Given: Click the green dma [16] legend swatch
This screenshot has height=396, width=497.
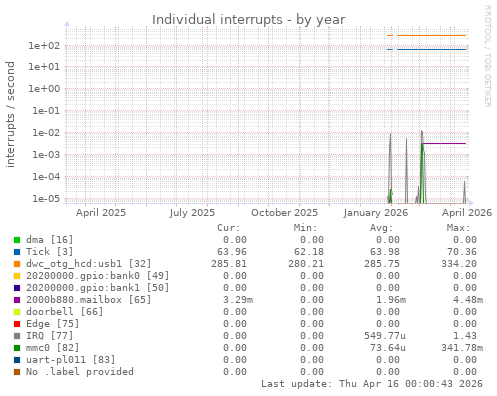Looking at the screenshot, I should tap(17, 240).
